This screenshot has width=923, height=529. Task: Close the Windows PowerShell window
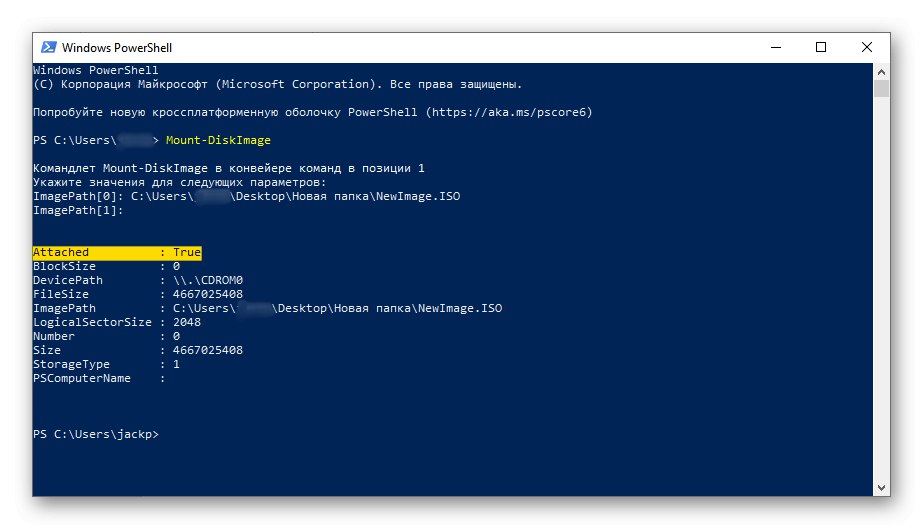tap(867, 47)
